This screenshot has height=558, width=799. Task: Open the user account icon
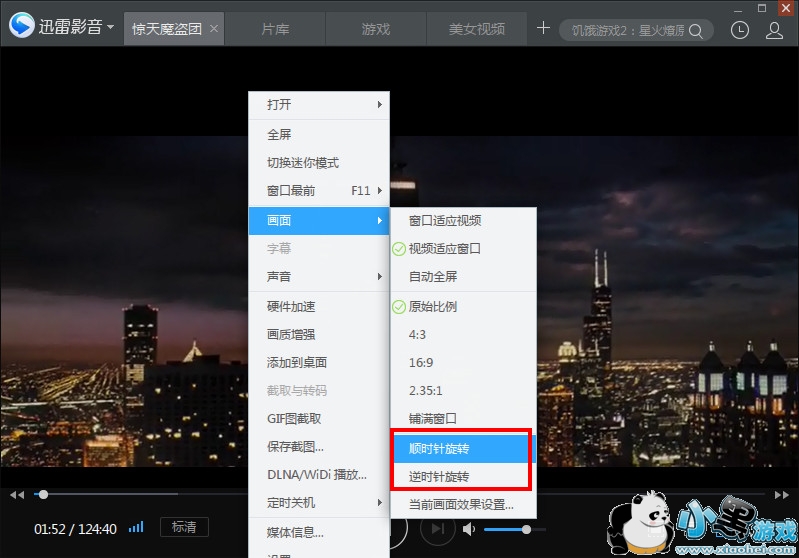(774, 31)
